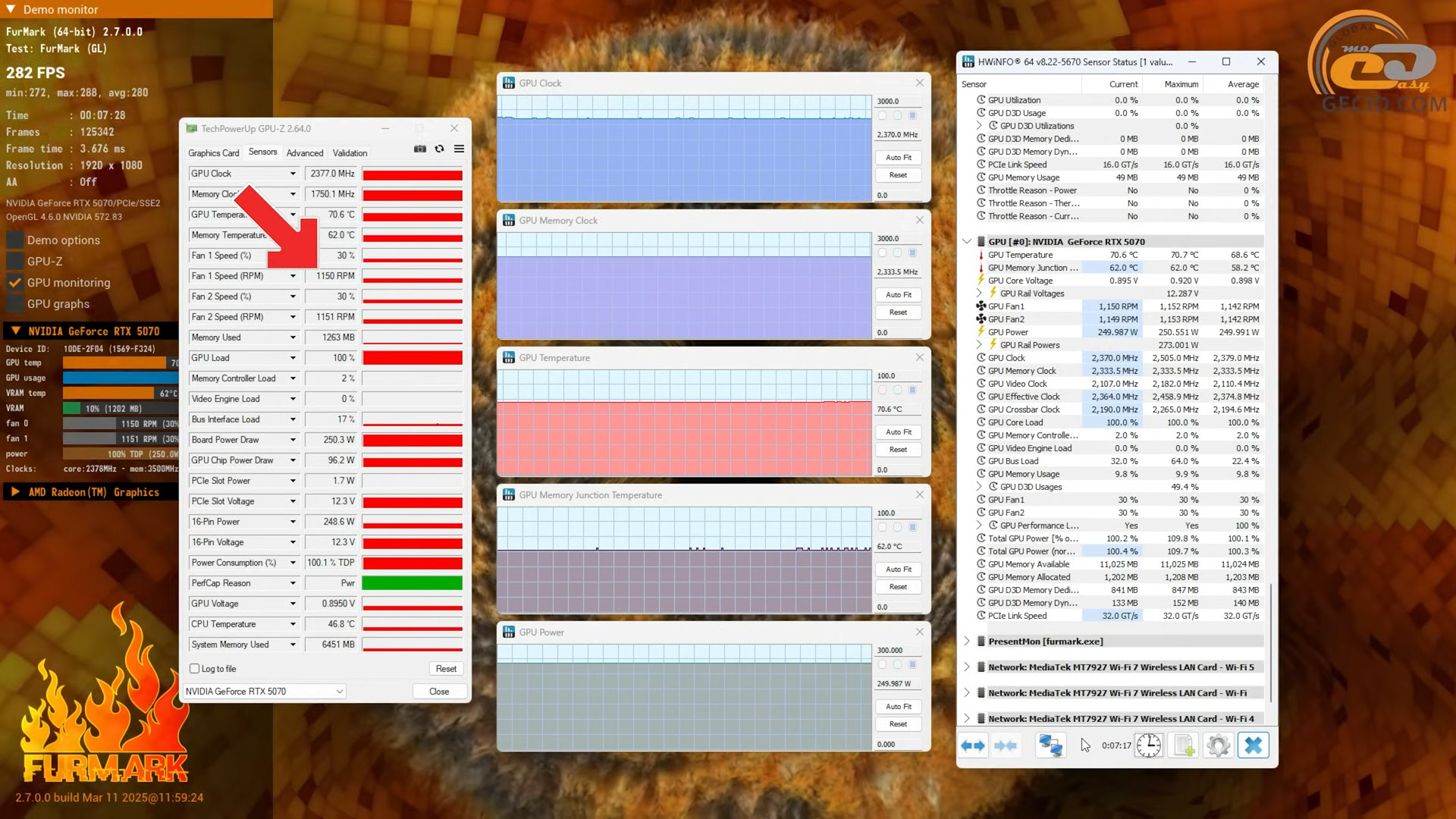Image resolution: width=1456 pixels, height=819 pixels.
Task: Expand the PresentMon [furmark.exe] group
Action: coord(967,642)
